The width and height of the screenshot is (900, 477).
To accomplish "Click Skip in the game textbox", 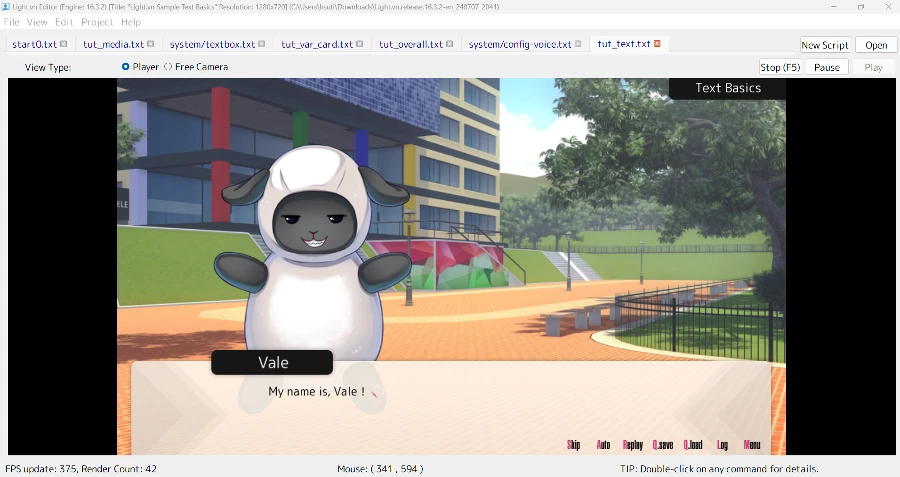I will click(574, 445).
